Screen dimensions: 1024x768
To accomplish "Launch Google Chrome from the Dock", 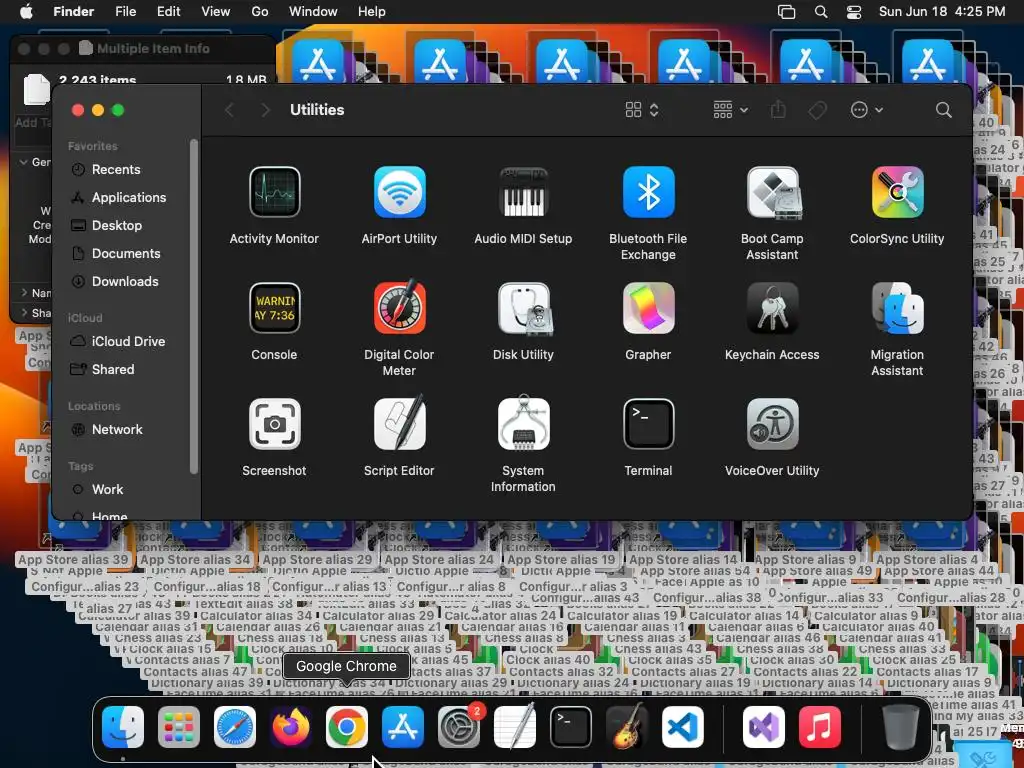I will 347,727.
